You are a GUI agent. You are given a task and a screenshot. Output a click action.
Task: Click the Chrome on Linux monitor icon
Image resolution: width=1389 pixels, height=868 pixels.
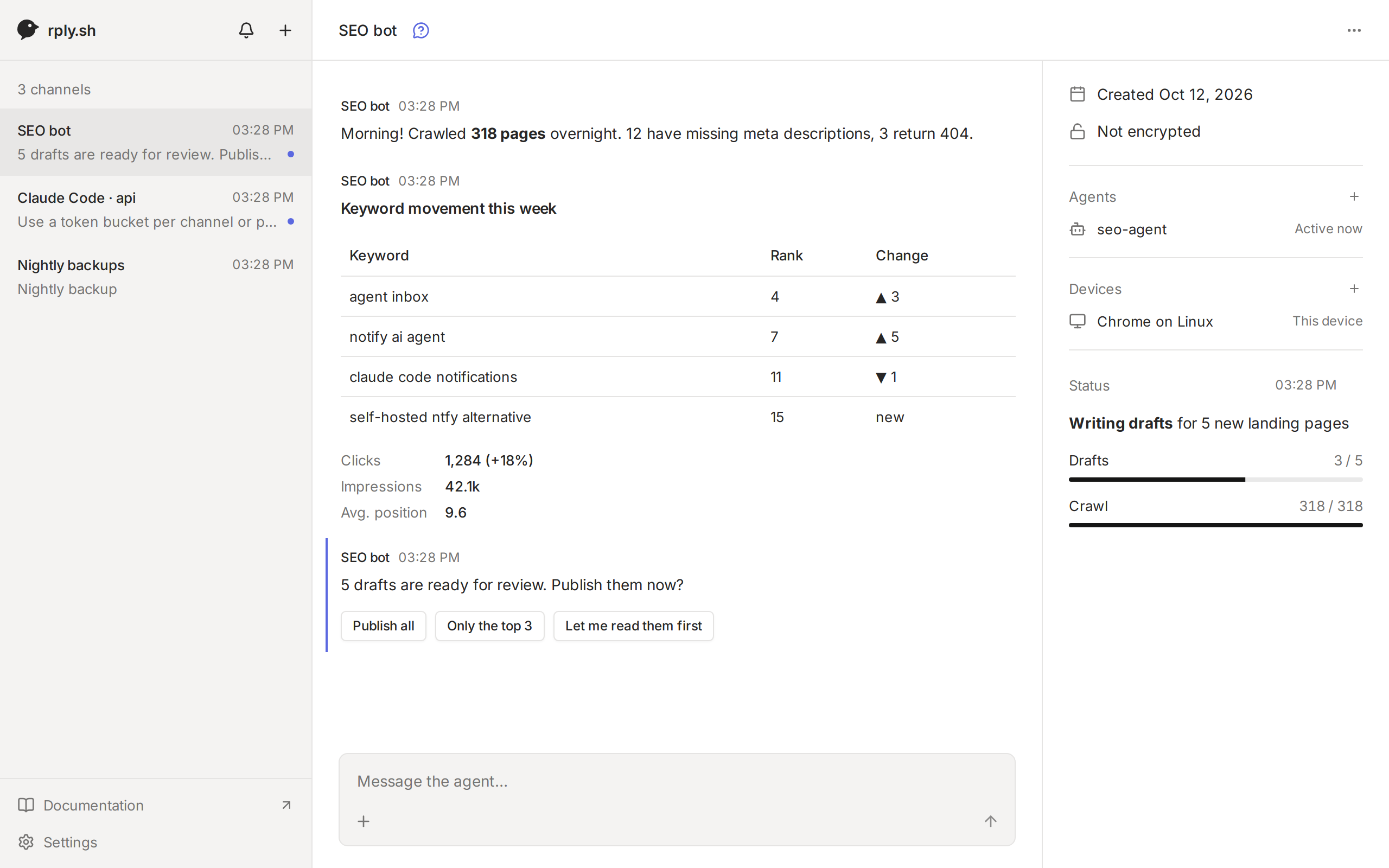[x=1078, y=322]
